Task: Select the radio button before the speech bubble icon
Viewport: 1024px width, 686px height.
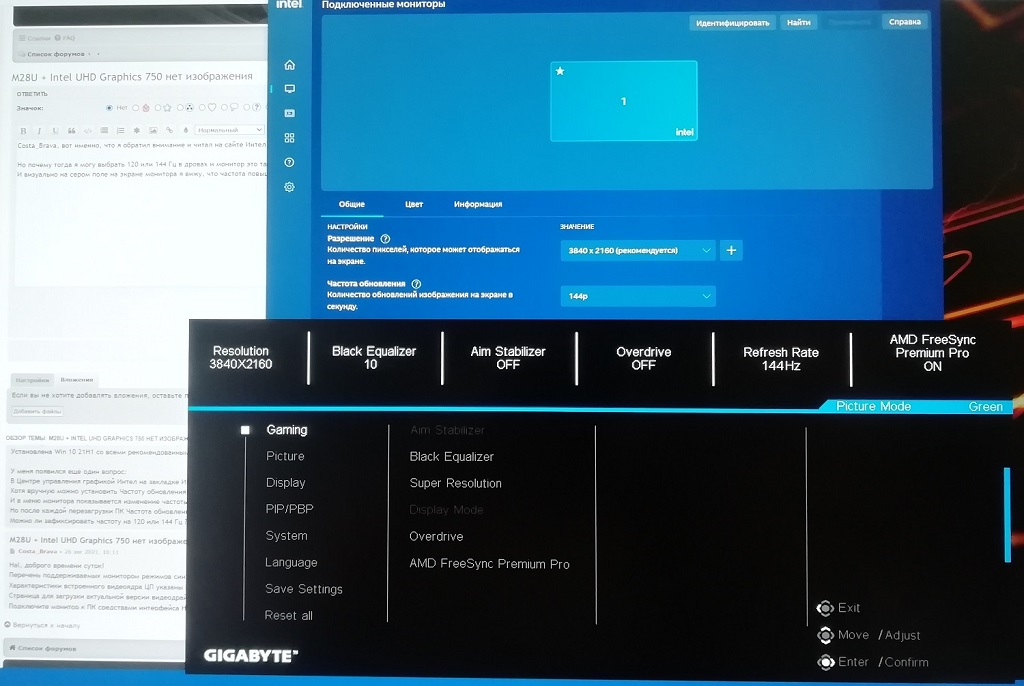Action: tap(225, 108)
